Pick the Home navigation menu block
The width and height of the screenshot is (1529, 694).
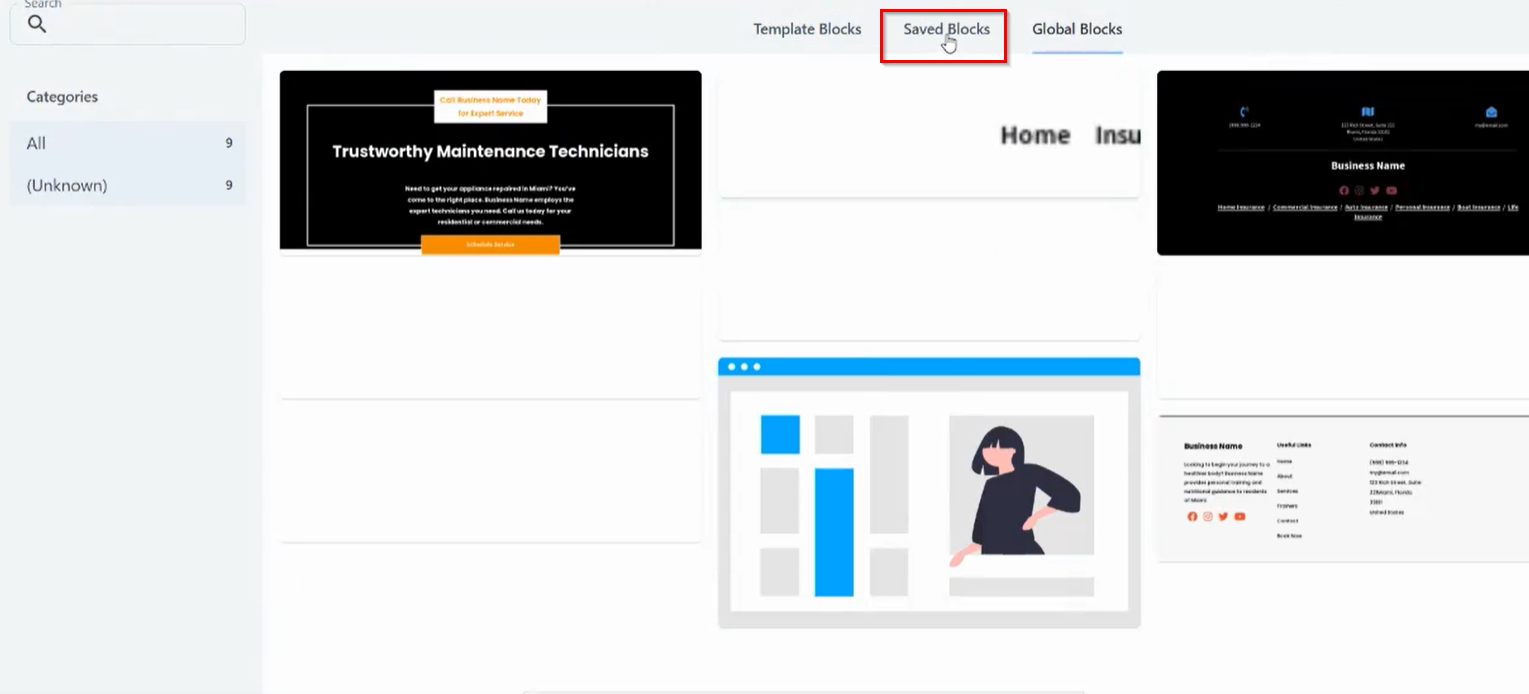tap(929, 135)
